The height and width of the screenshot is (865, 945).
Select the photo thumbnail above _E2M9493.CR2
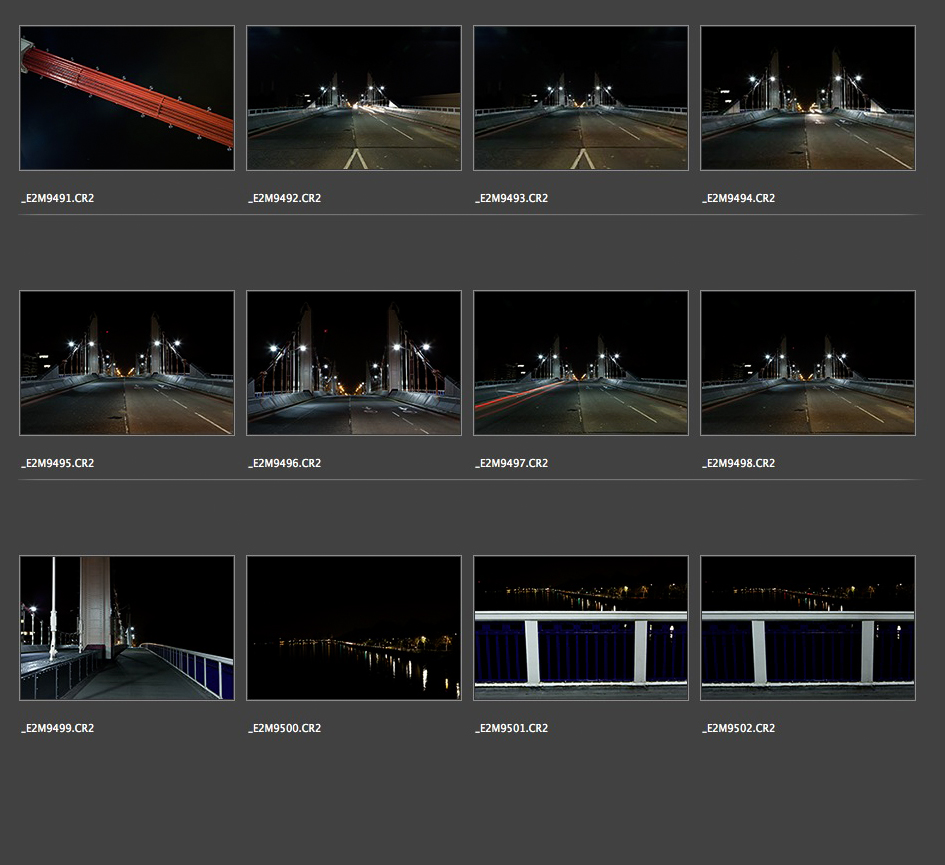[581, 98]
